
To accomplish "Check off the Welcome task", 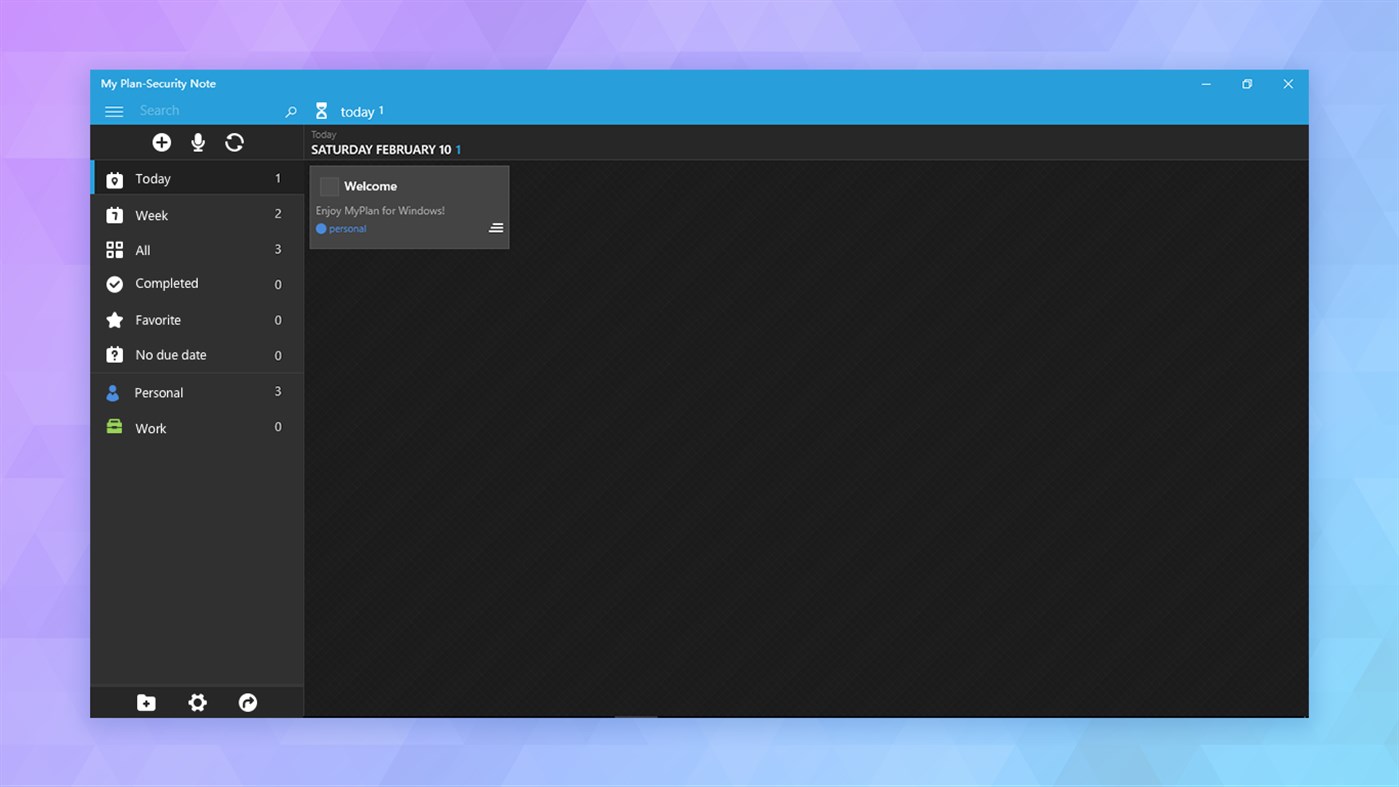I will [x=329, y=186].
